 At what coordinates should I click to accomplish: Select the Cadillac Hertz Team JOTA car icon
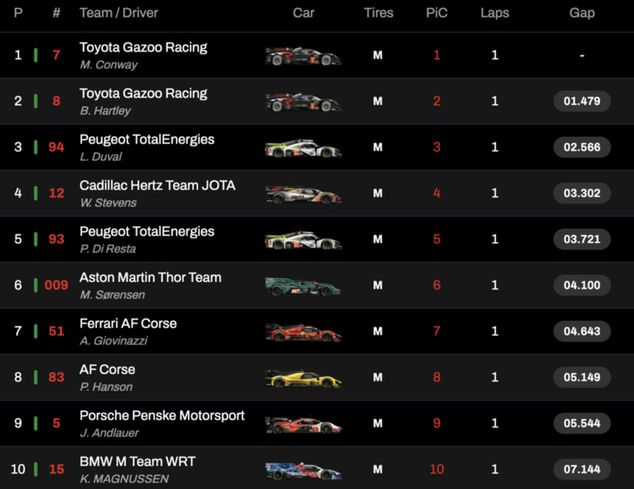tap(303, 194)
